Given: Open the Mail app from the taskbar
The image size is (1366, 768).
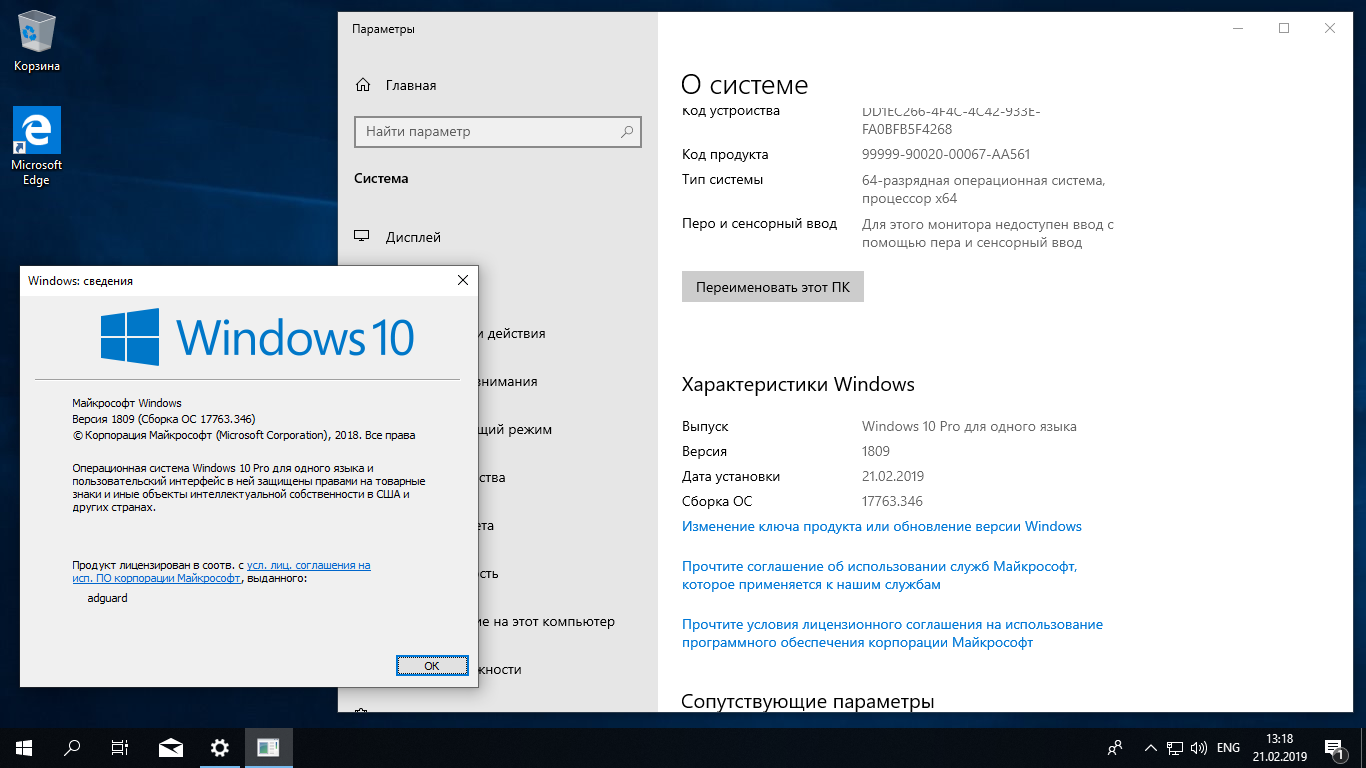Looking at the screenshot, I should [171, 747].
